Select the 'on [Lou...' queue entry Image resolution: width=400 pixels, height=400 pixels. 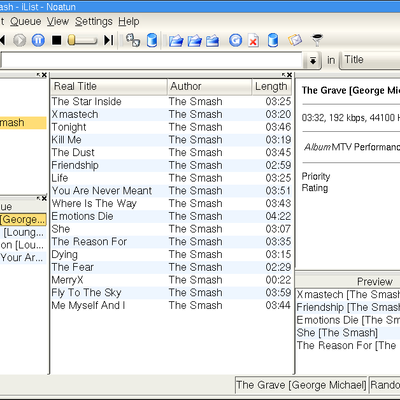tap(23, 245)
